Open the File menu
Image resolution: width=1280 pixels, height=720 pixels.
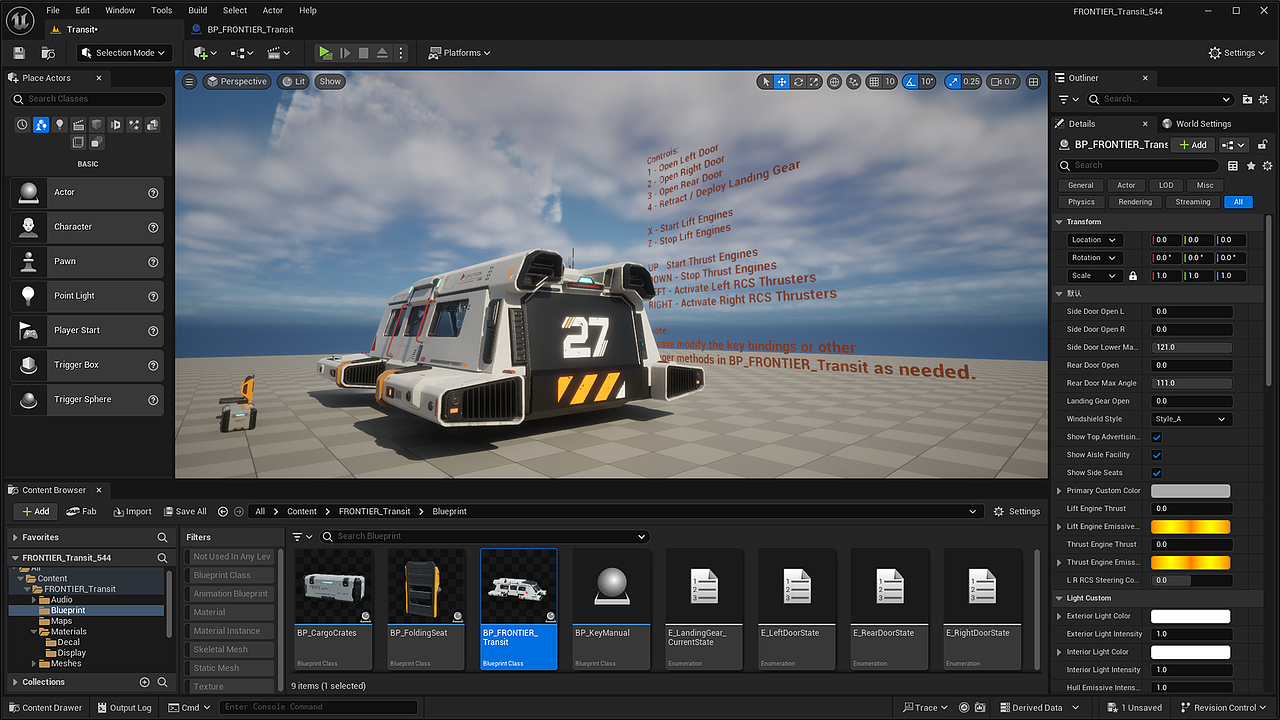[x=54, y=10]
